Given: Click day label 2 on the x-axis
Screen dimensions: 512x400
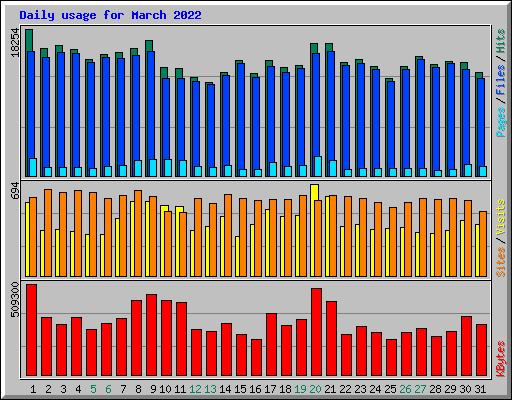Looking at the screenshot, I should pos(48,389).
